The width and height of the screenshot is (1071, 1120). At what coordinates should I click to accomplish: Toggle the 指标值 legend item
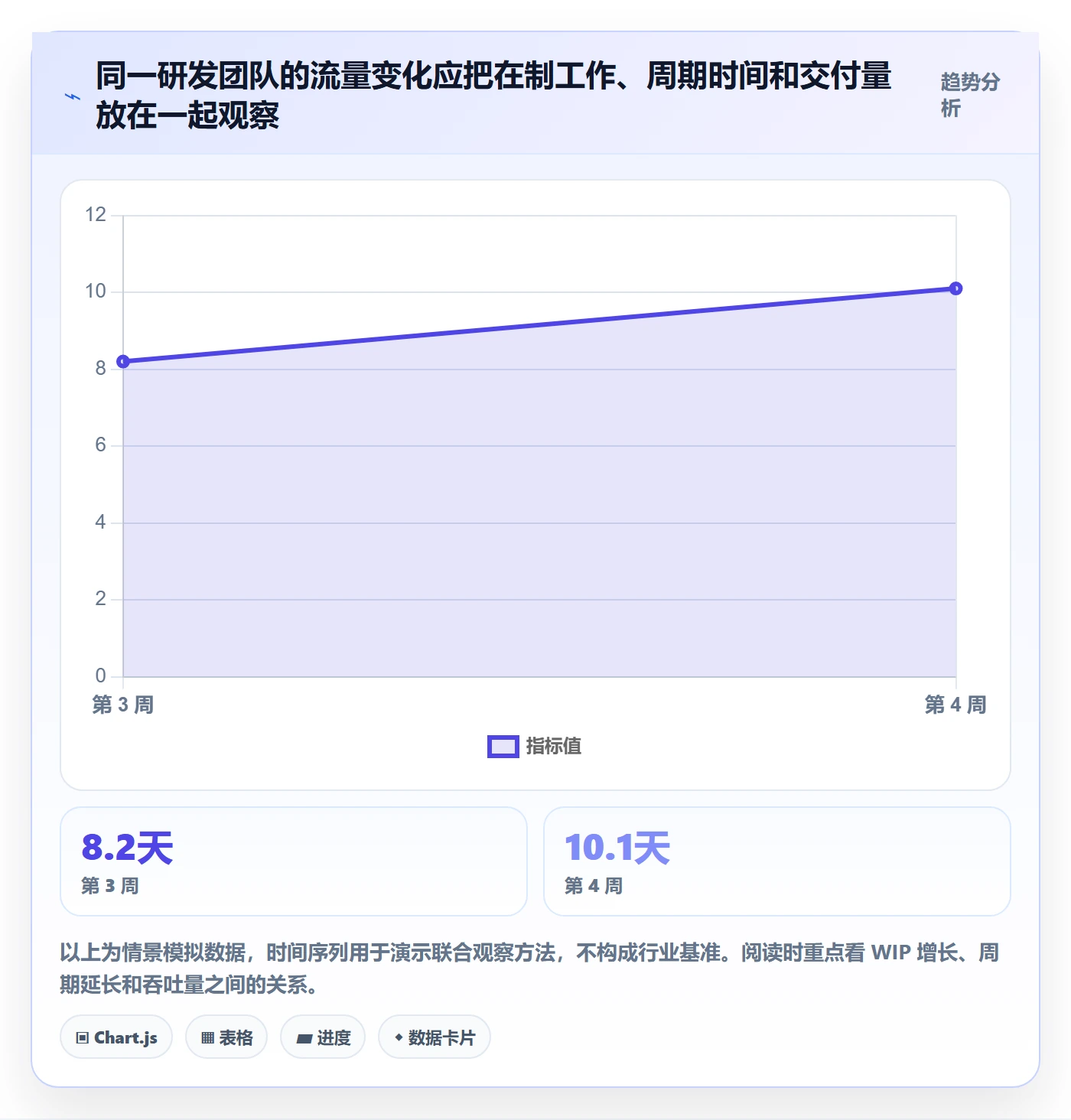535,746
